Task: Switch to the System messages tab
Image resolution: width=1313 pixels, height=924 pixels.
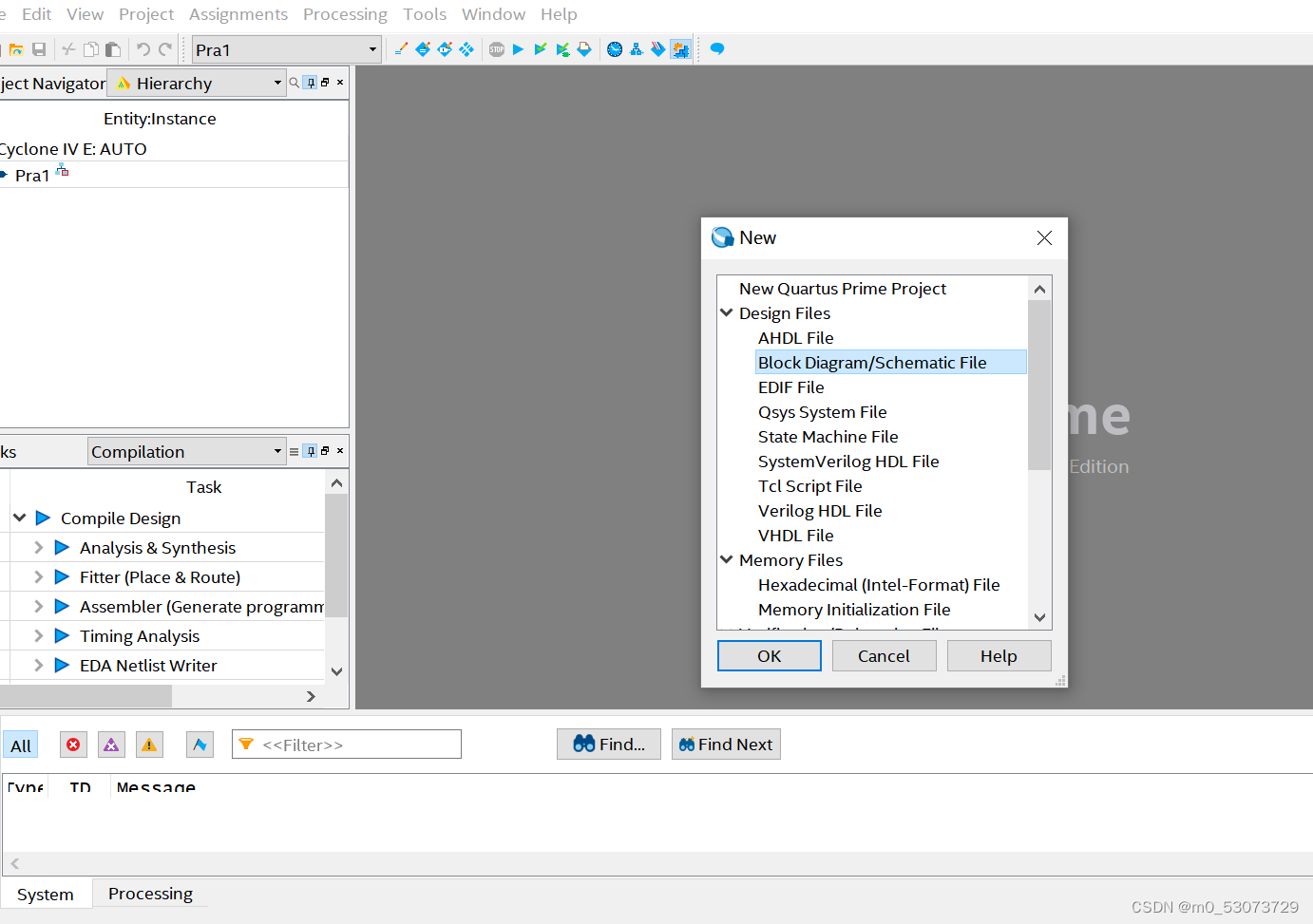Action: pos(45,895)
